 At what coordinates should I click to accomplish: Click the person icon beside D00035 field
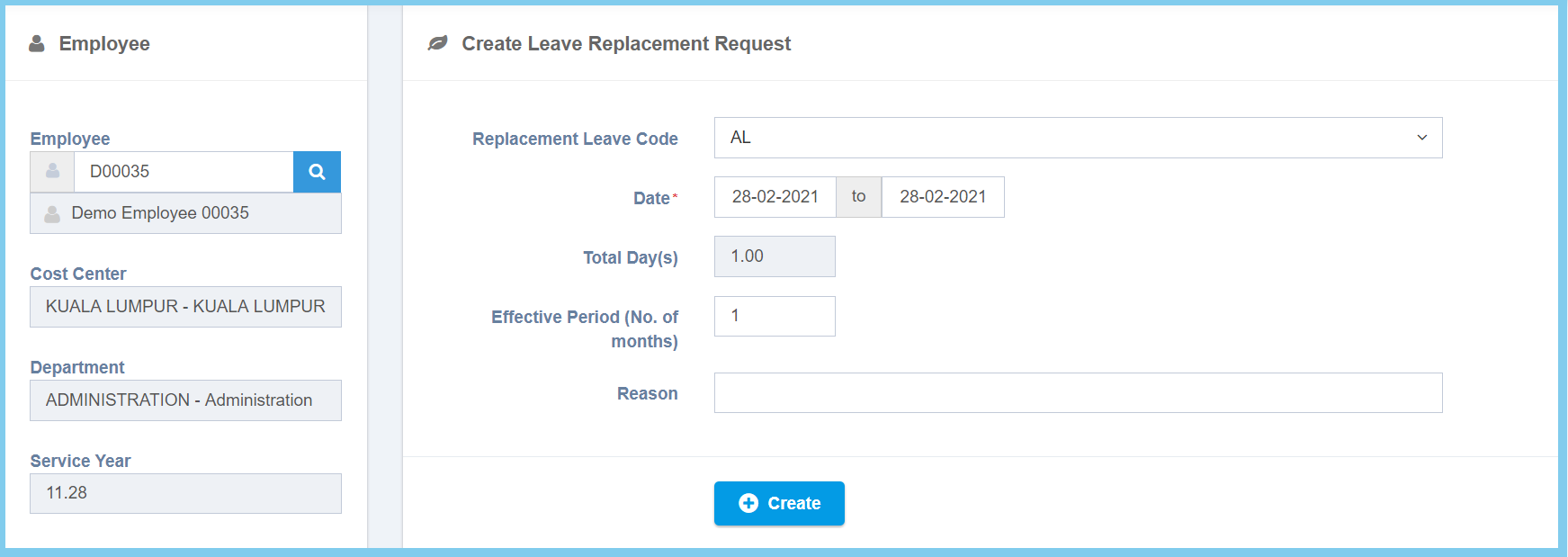(53, 172)
